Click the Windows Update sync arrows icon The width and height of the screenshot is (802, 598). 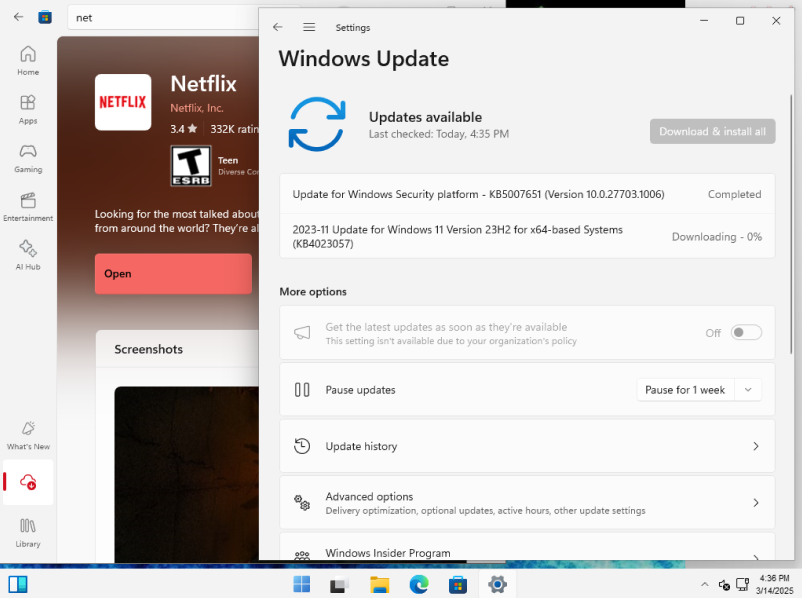tap(317, 124)
